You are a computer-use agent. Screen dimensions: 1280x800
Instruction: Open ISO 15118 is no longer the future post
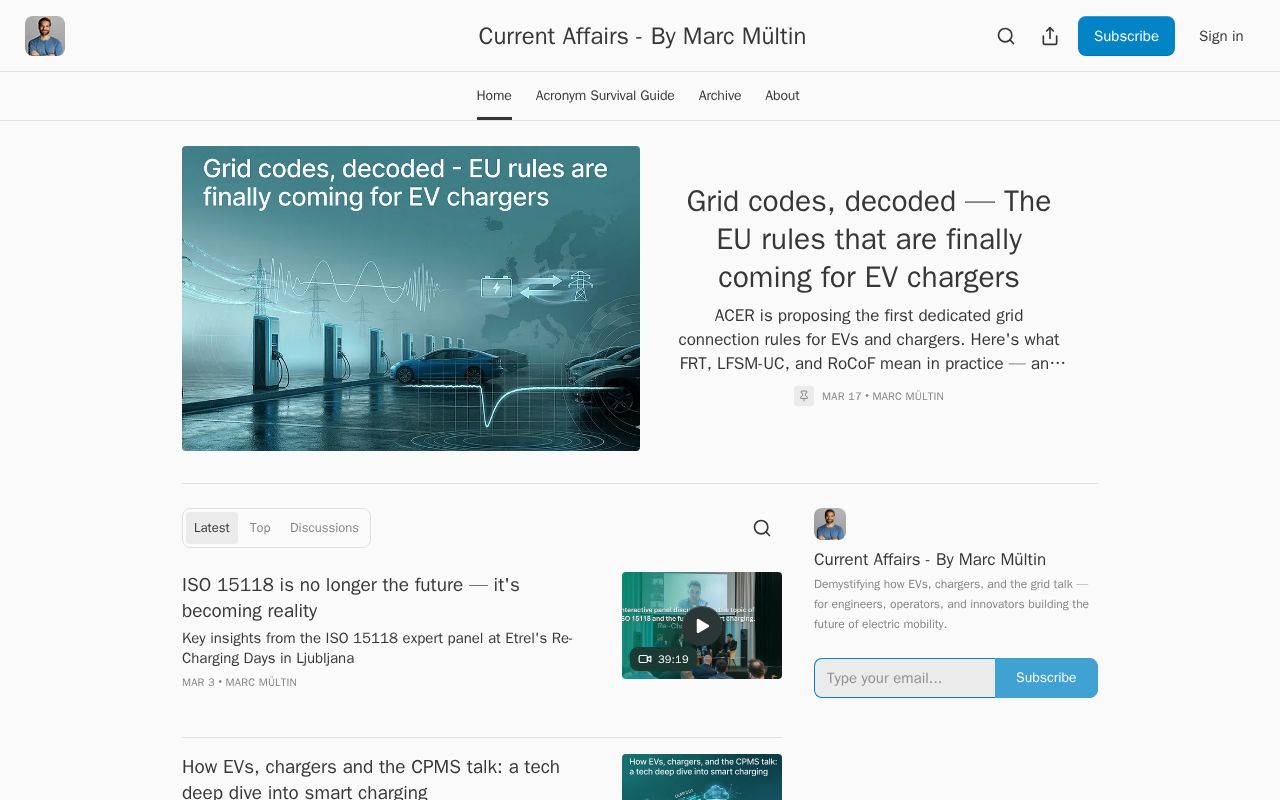tap(351, 597)
